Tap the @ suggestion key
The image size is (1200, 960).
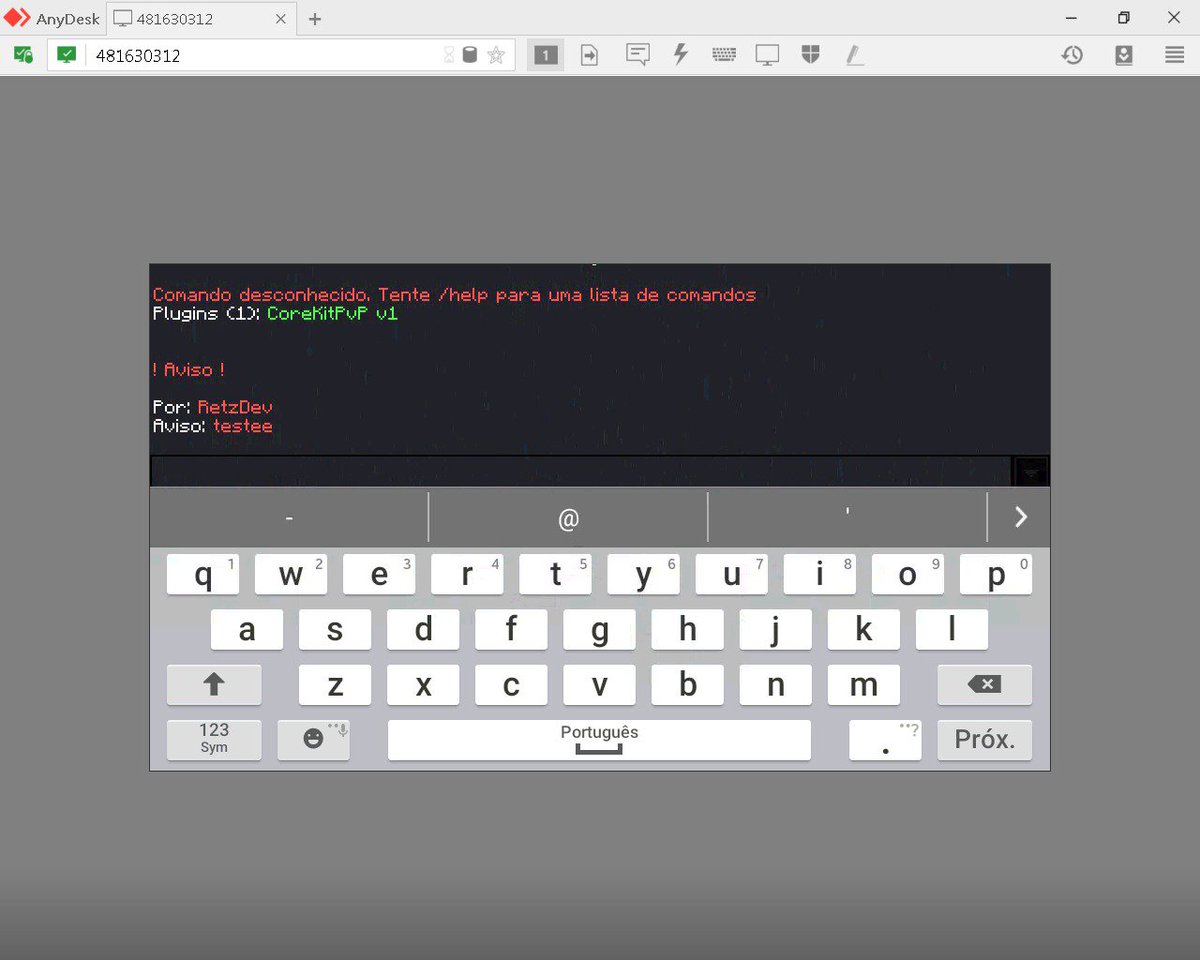point(568,518)
